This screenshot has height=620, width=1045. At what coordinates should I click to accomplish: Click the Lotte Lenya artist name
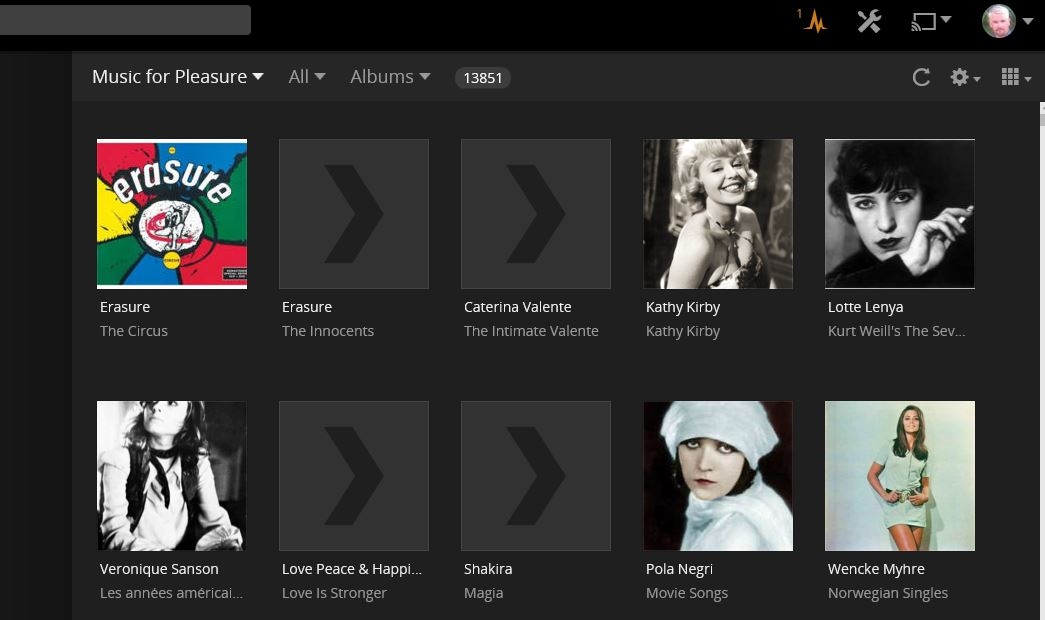(865, 307)
